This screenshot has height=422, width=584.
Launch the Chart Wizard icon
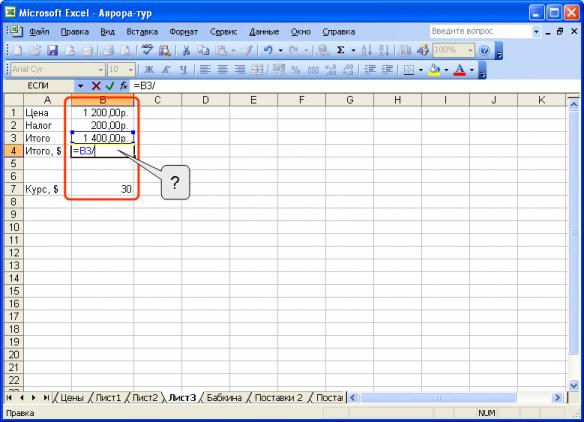405,50
